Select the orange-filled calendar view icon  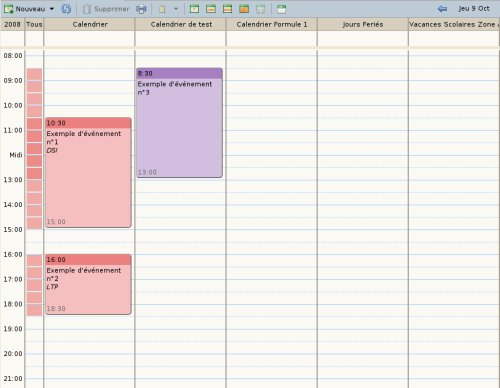coord(244,9)
